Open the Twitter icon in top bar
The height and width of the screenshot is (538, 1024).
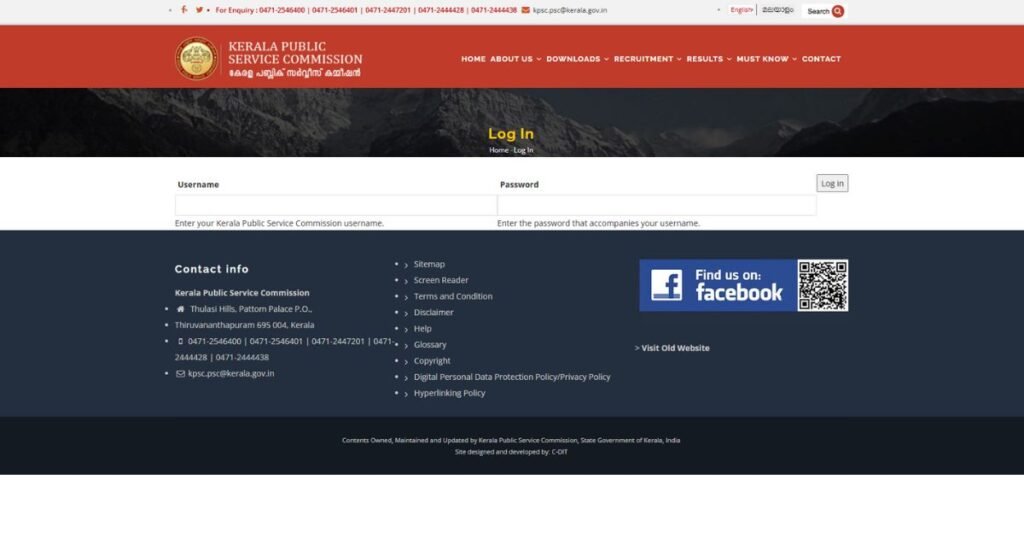199,10
